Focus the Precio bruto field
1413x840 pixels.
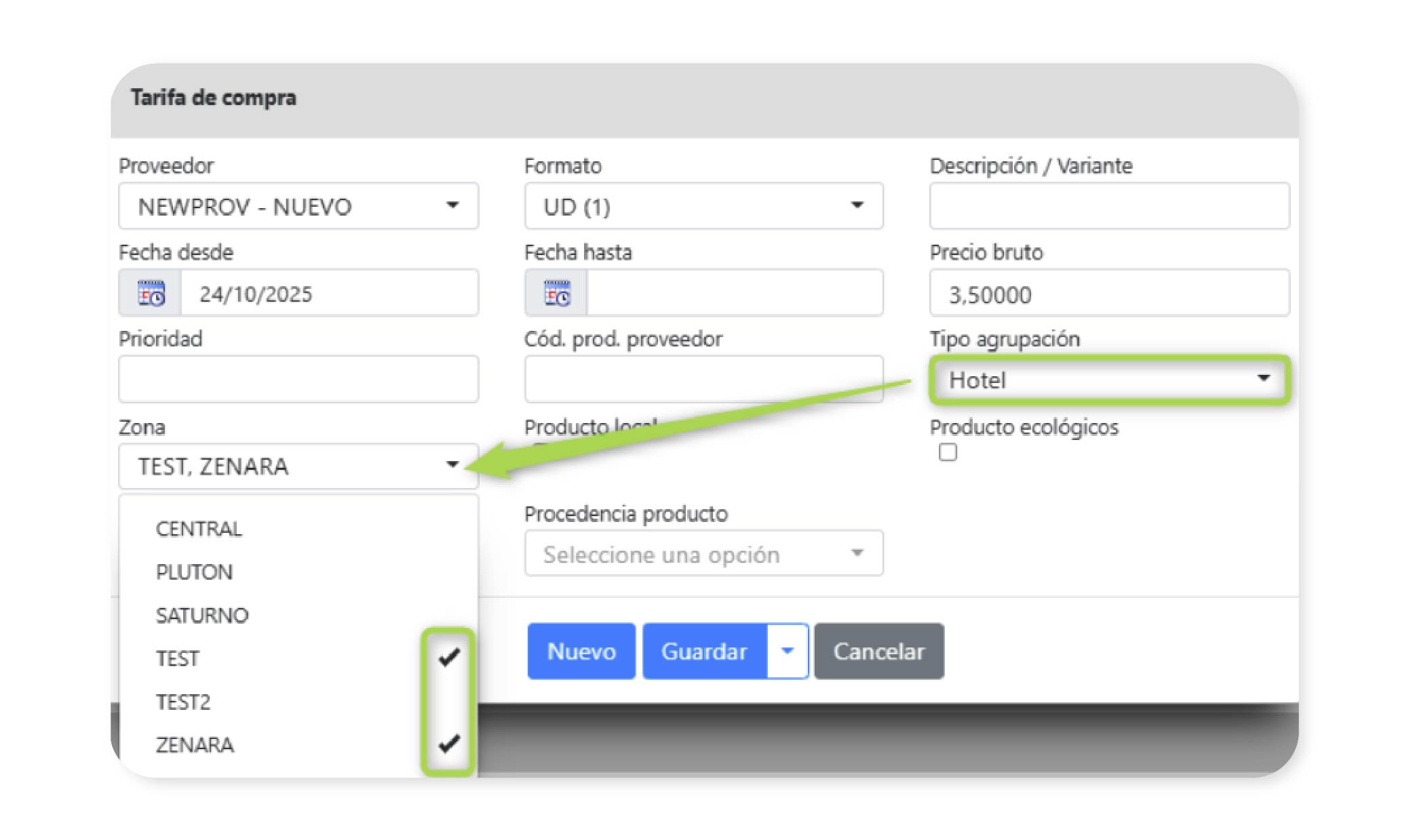(1108, 294)
